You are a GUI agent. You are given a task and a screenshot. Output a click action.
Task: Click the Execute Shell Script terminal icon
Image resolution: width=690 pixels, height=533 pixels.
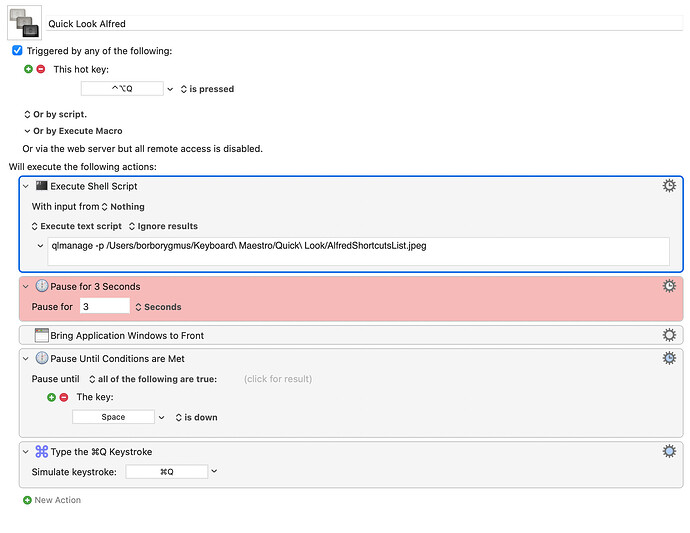(42, 186)
